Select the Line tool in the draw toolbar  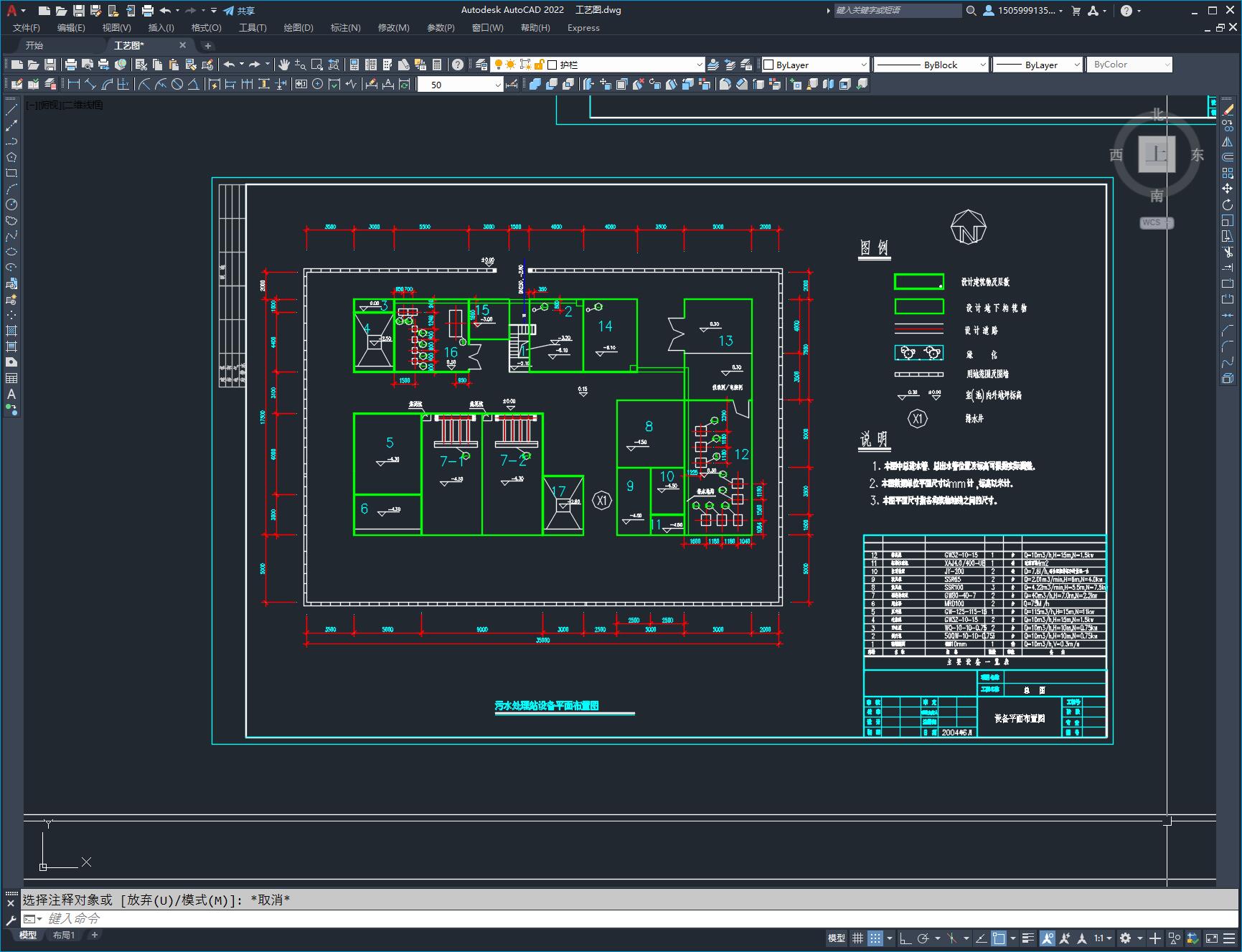click(x=11, y=110)
